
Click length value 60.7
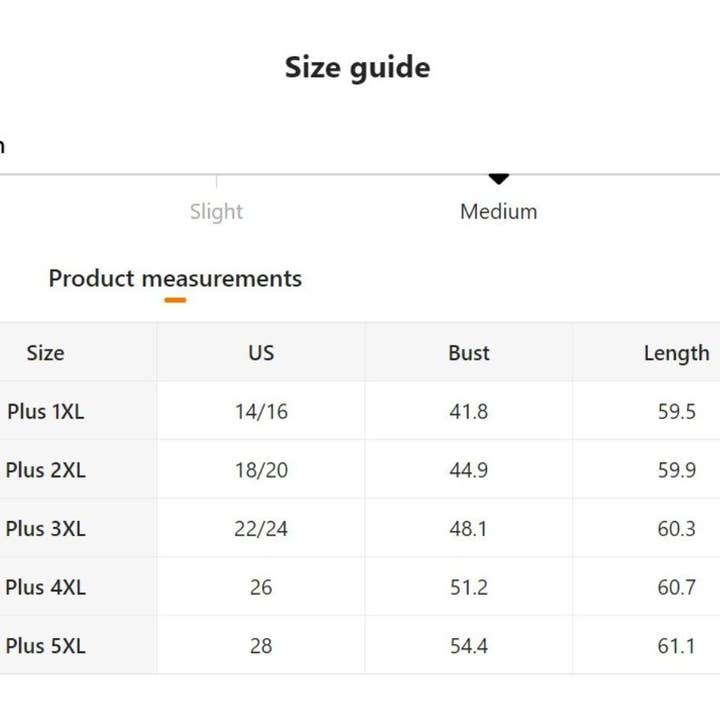[676, 587]
